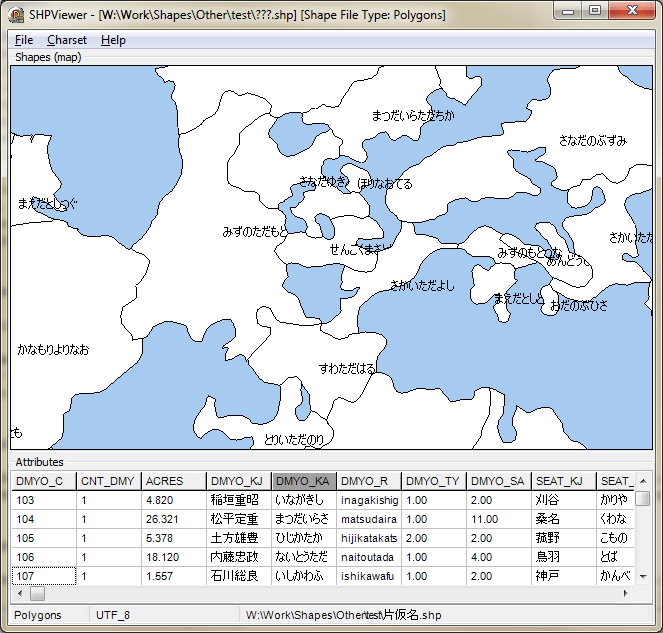Click the すわただはる polygon label on map

(347, 369)
